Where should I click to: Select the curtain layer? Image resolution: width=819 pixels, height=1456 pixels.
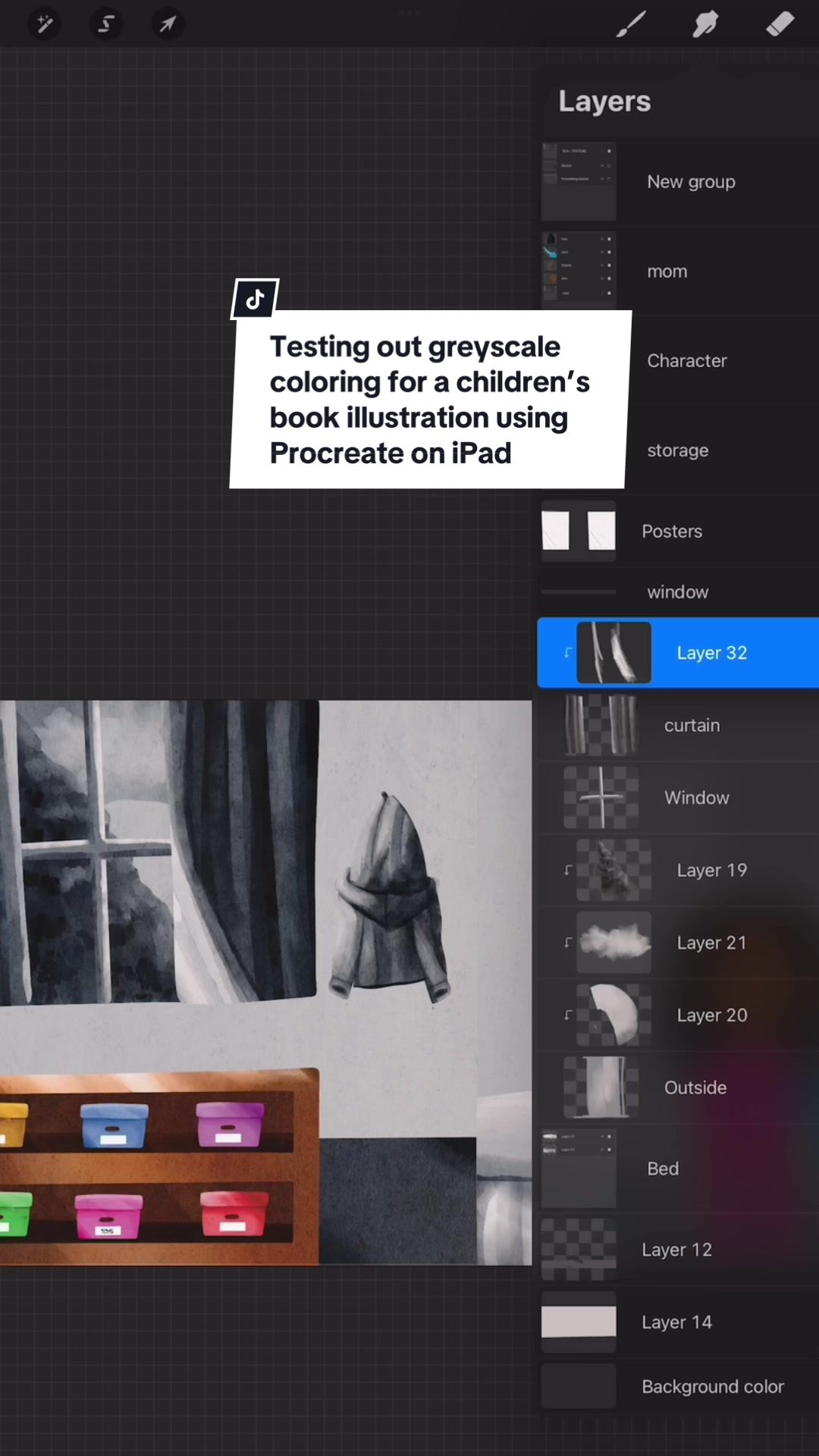(678, 725)
